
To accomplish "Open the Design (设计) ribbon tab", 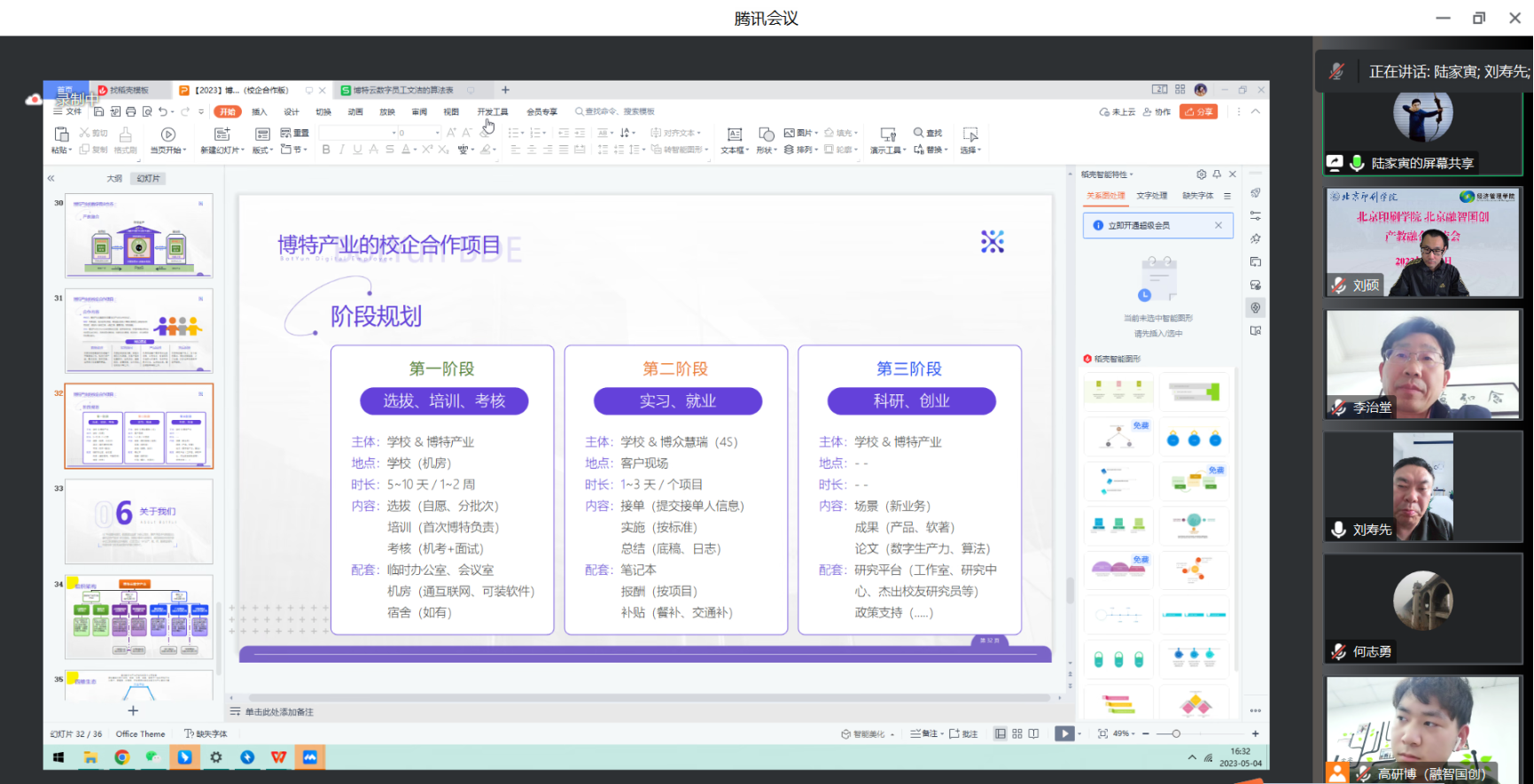I will 292,112.
